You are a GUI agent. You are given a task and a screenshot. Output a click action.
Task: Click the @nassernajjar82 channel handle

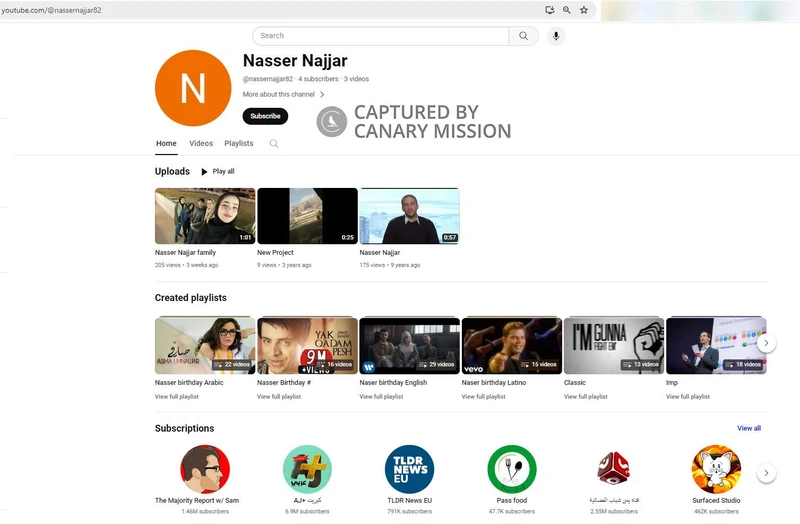coord(268,79)
